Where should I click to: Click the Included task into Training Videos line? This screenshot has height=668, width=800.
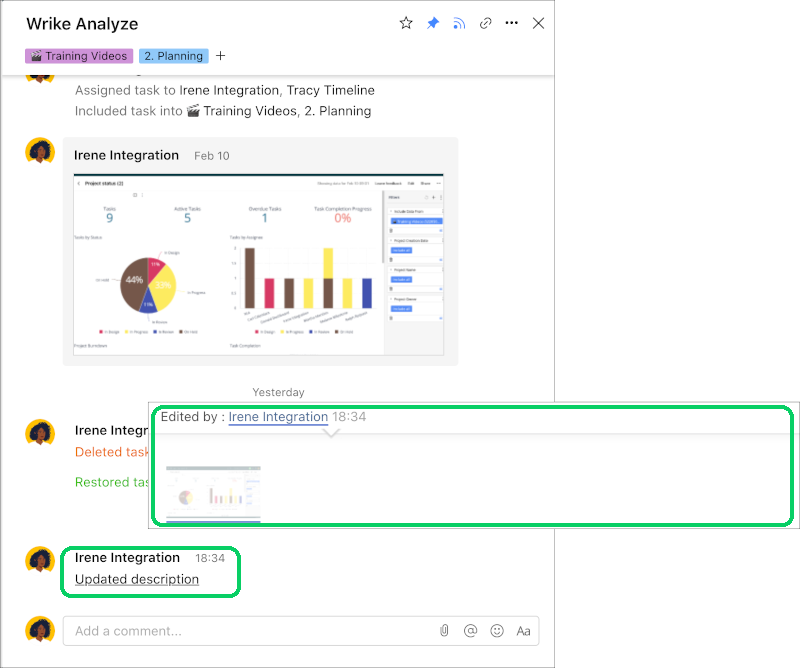[223, 111]
